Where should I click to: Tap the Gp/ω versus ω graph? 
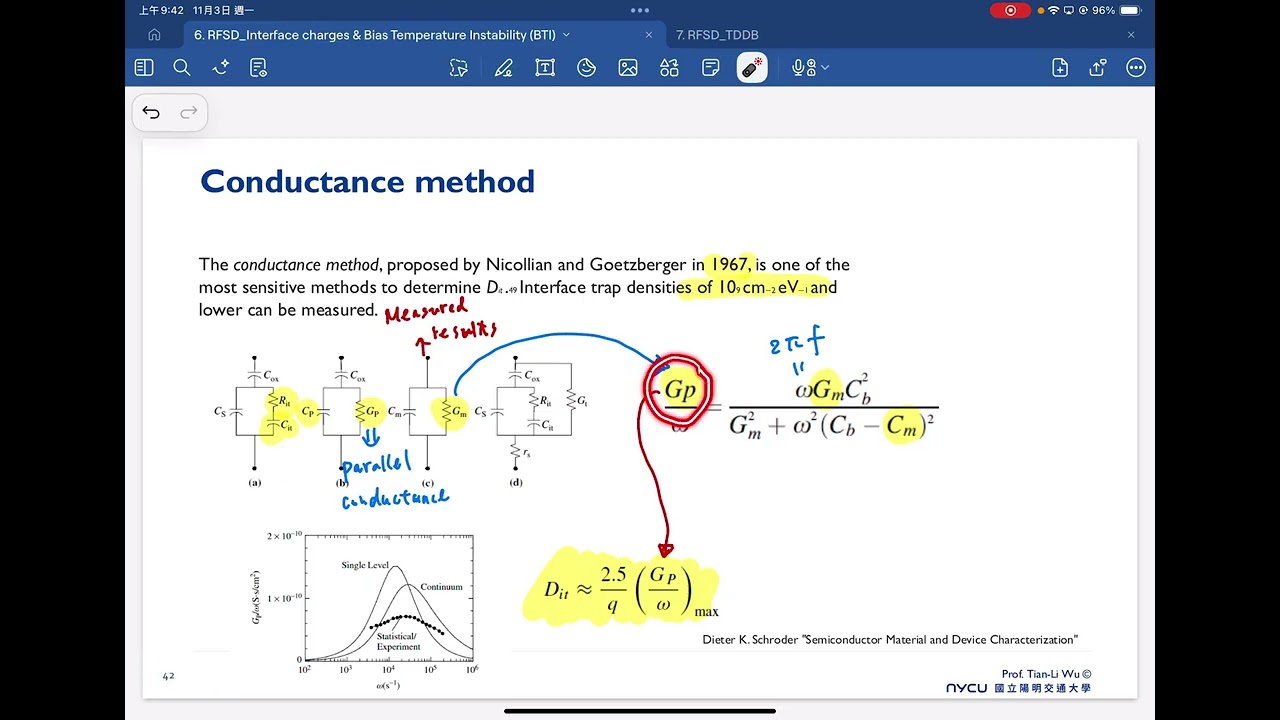point(366,610)
